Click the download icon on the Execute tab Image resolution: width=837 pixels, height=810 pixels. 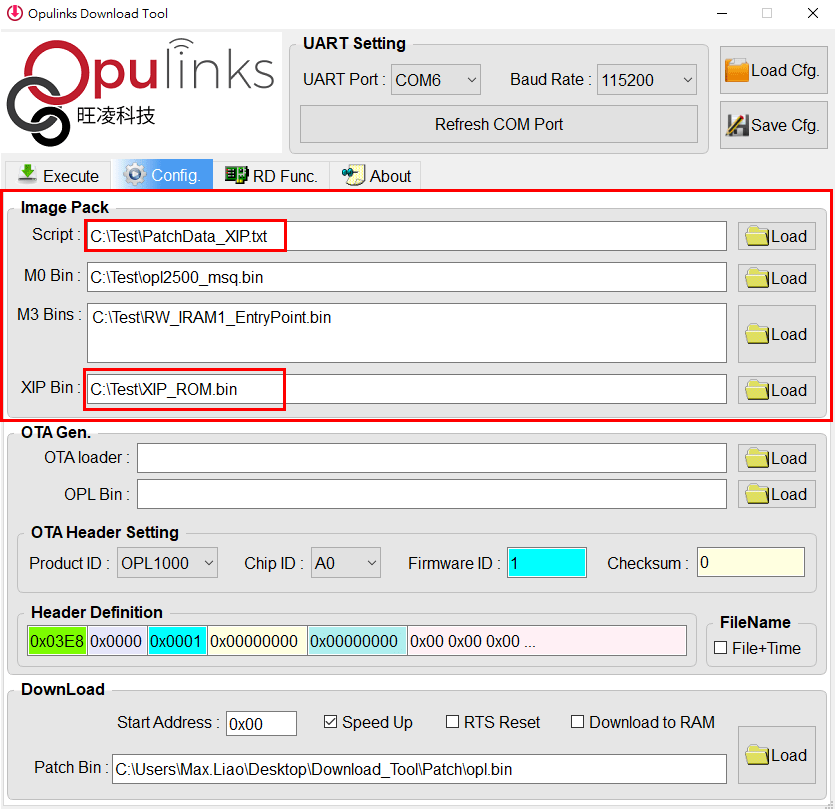[x=25, y=174]
